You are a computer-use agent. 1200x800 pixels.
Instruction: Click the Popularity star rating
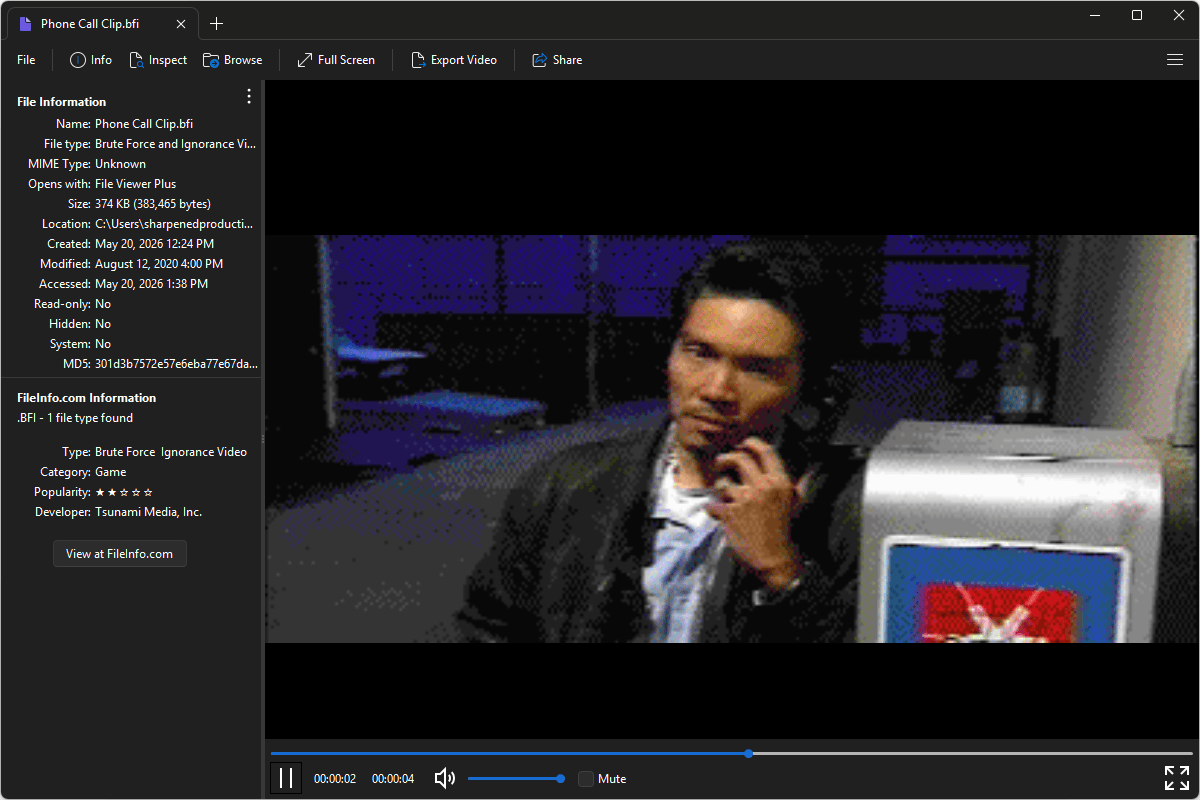click(124, 492)
